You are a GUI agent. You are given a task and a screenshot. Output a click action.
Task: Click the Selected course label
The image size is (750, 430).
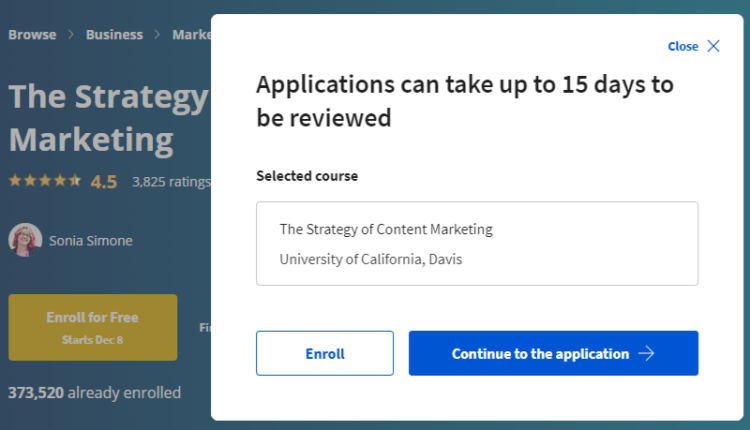click(x=307, y=176)
